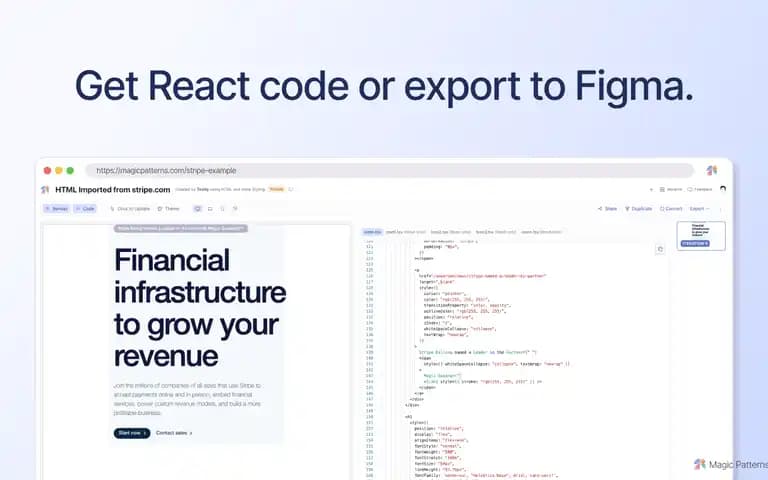Click the plus icon in the top header
The width and height of the screenshot is (768, 480).
[x=651, y=189]
